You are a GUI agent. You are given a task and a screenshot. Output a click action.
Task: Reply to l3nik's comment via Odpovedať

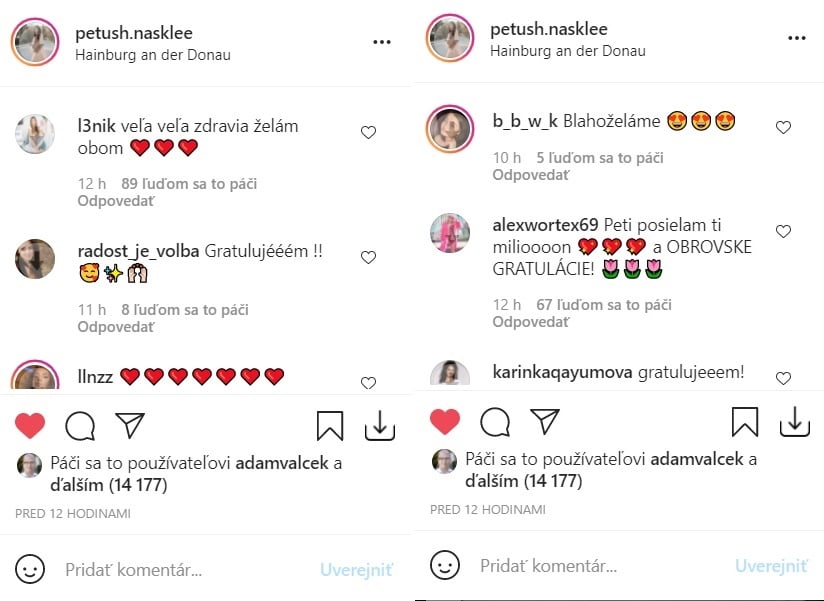116,201
